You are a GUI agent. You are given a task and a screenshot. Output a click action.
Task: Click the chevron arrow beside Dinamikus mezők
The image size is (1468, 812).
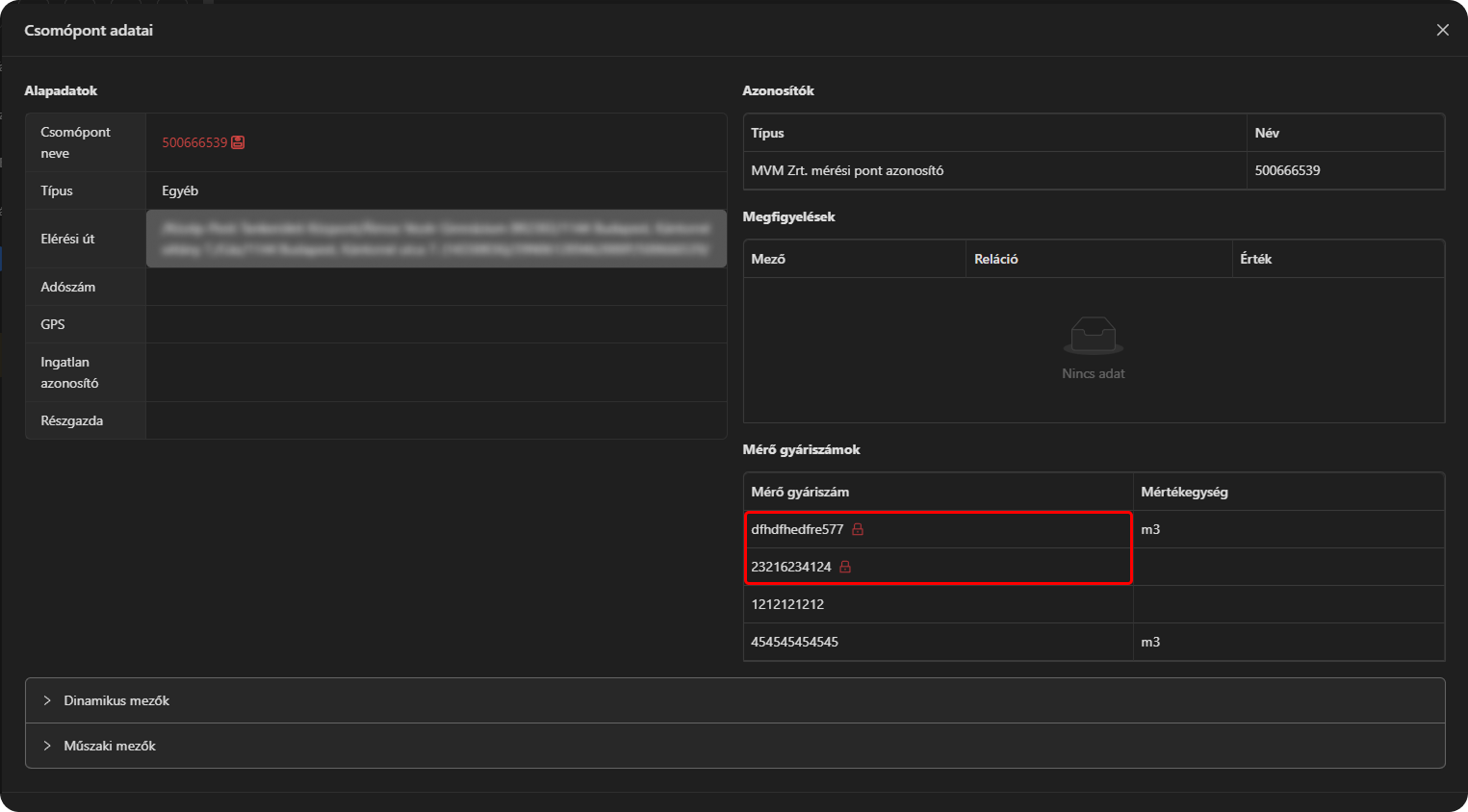[47, 700]
